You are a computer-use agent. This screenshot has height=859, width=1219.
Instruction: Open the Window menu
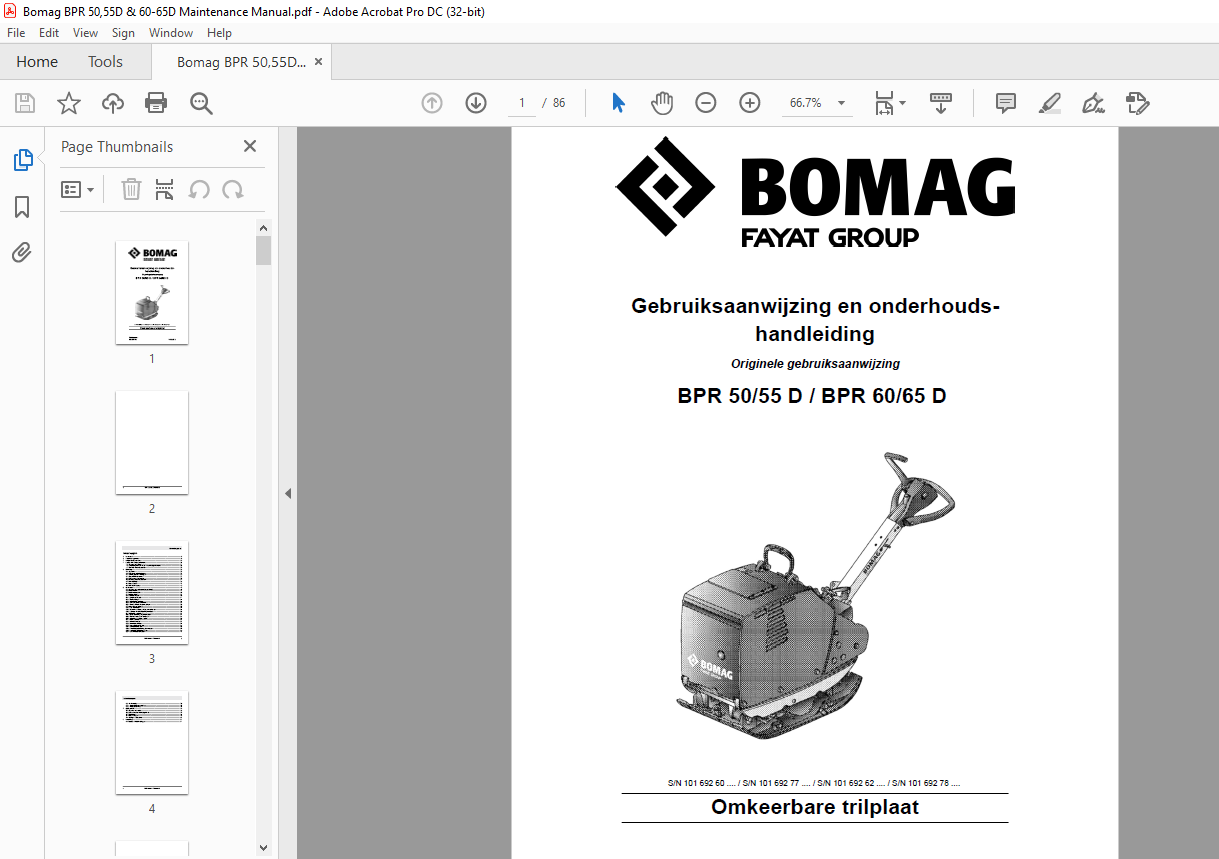click(x=171, y=33)
